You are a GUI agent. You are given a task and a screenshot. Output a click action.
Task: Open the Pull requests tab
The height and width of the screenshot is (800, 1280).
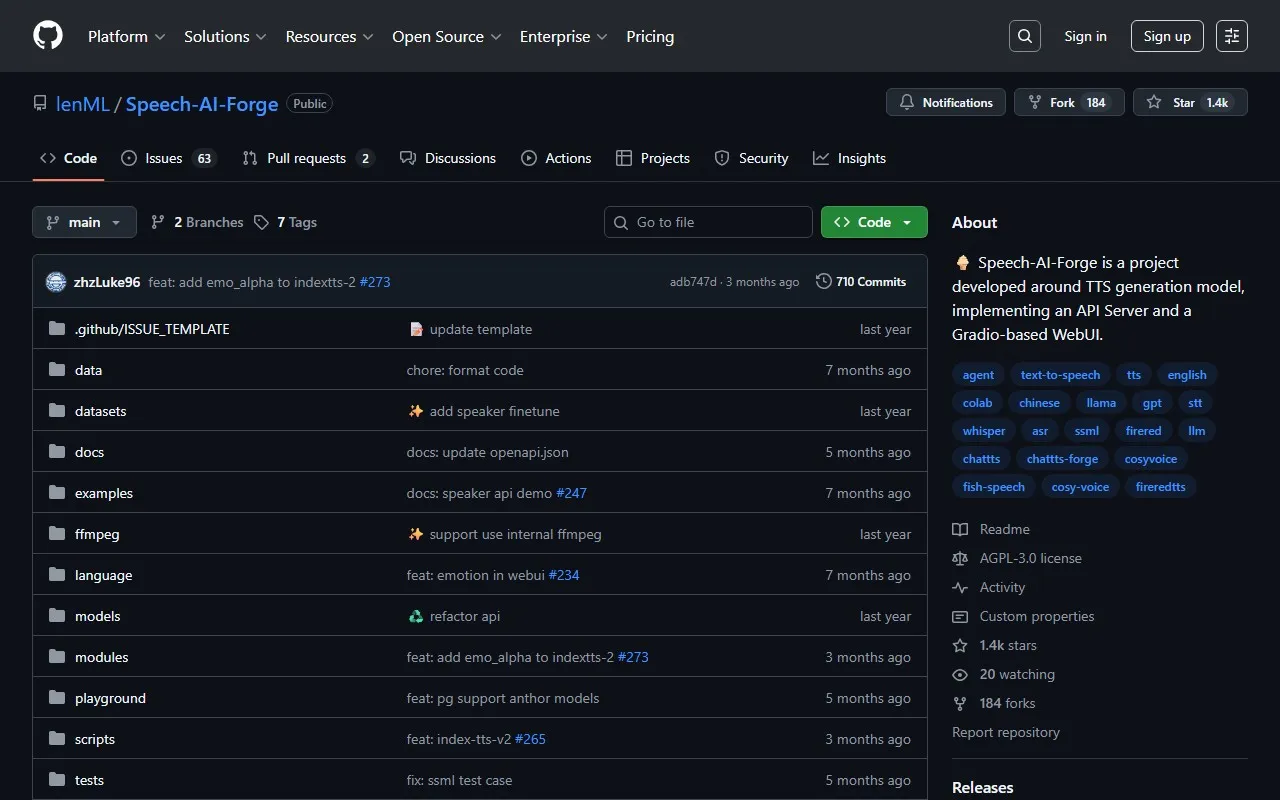(x=307, y=158)
